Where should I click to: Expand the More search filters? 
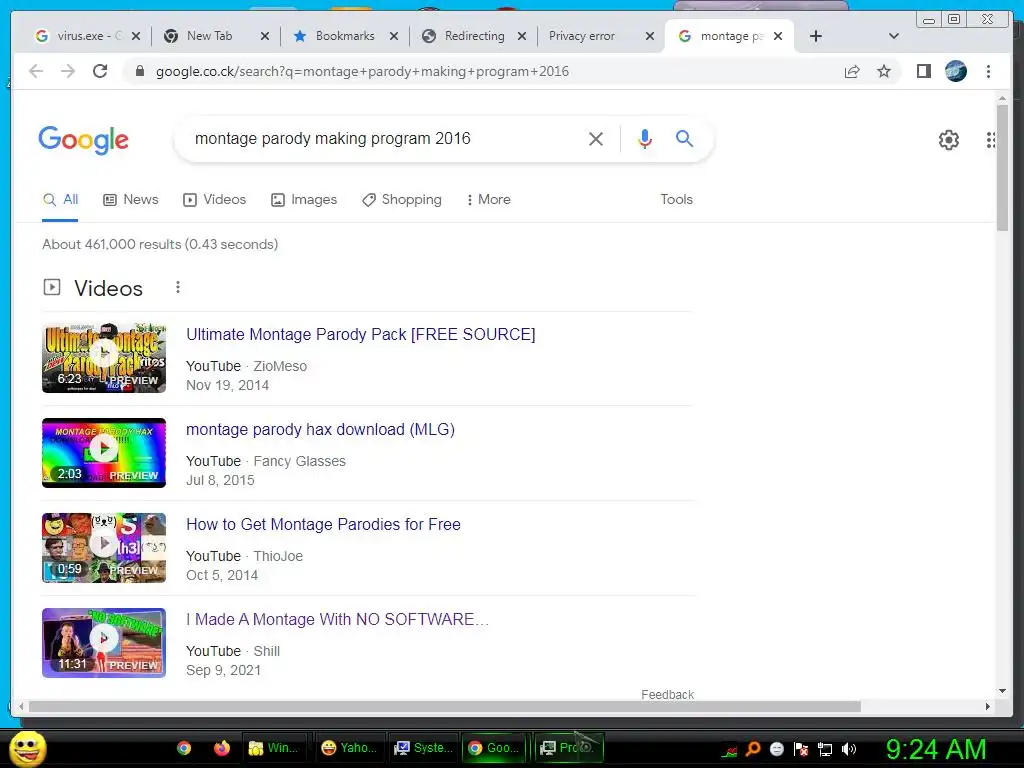(488, 199)
